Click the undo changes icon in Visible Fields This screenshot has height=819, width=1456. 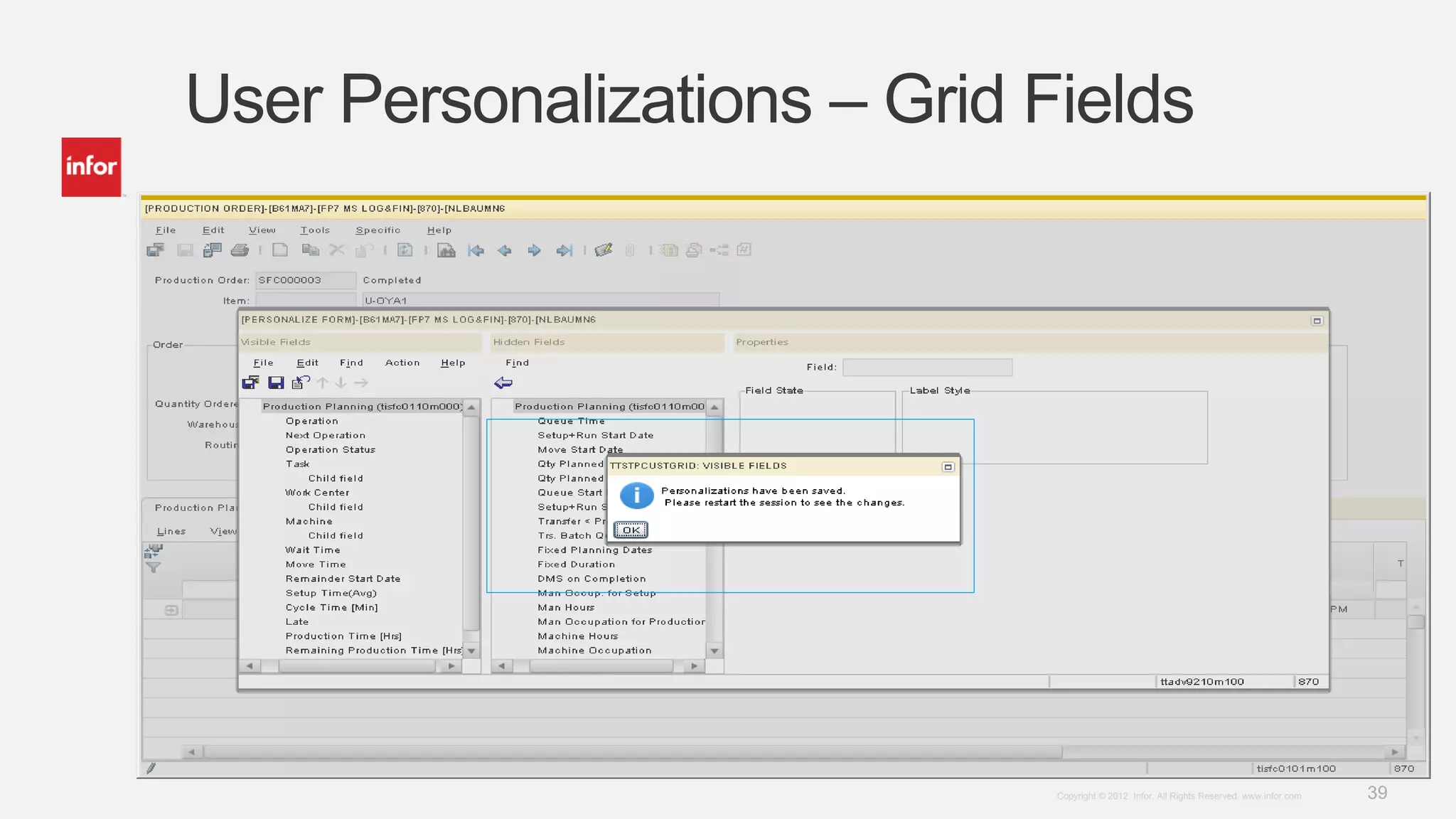click(x=301, y=383)
